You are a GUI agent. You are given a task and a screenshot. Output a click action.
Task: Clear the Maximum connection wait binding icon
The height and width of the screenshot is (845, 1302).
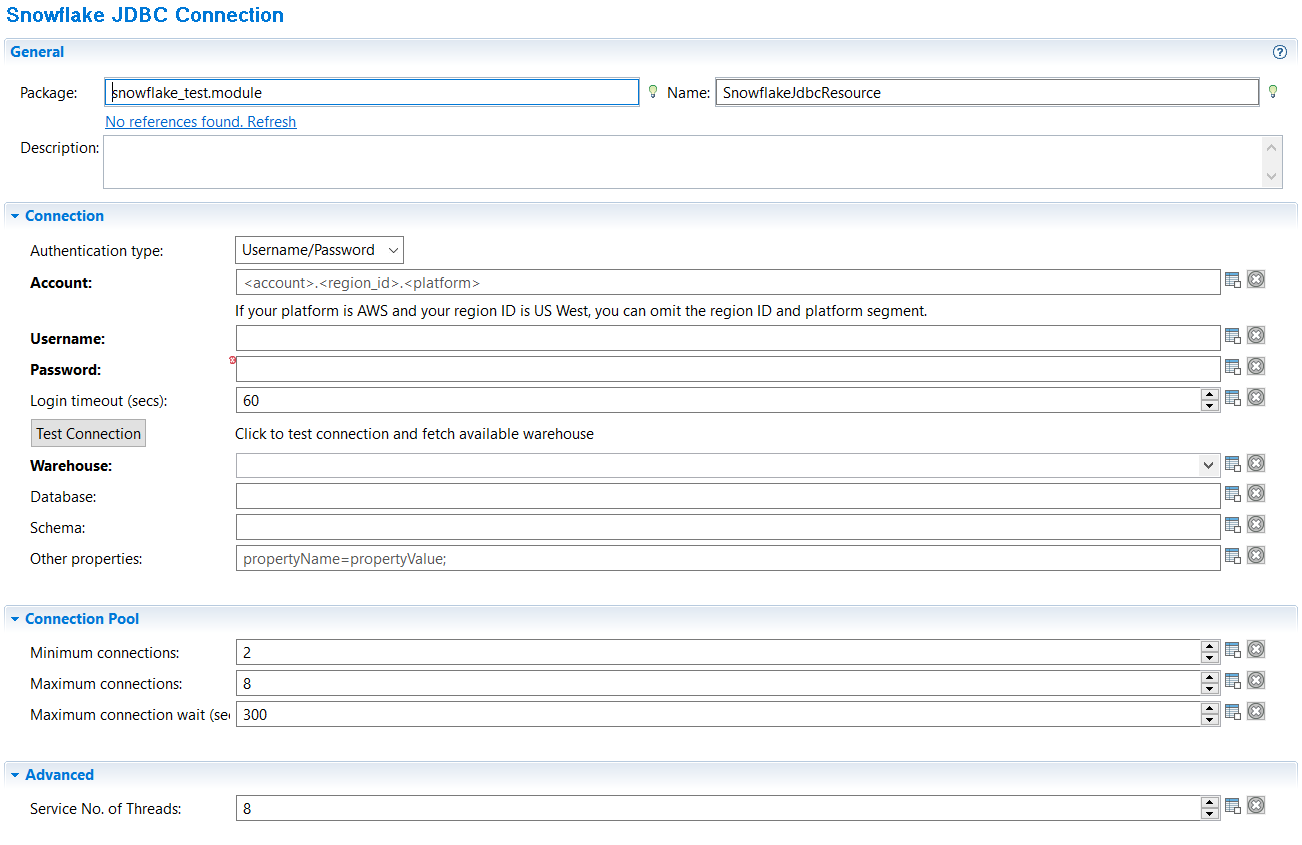point(1256,711)
